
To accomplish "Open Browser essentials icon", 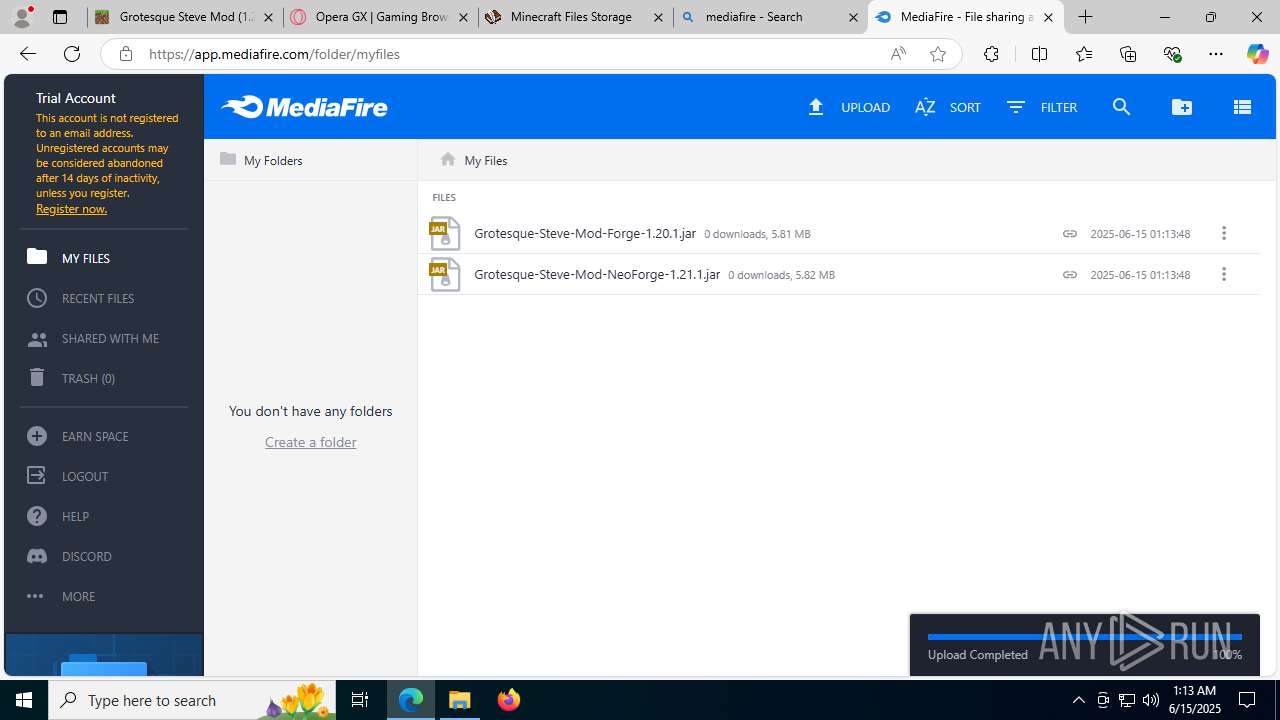I will click(1172, 54).
